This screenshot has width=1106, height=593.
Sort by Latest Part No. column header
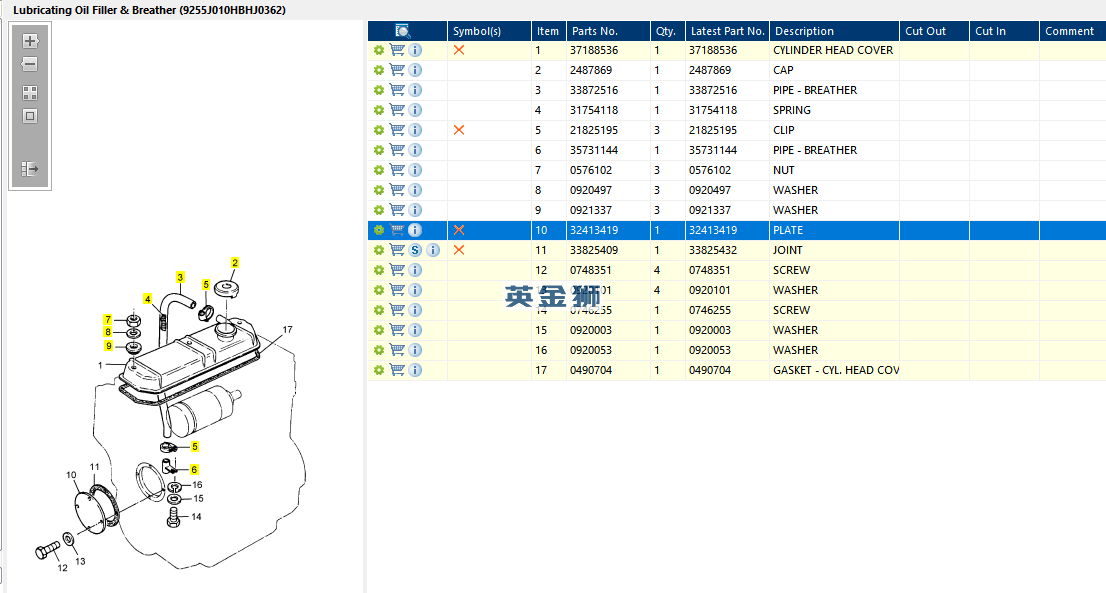(x=727, y=31)
